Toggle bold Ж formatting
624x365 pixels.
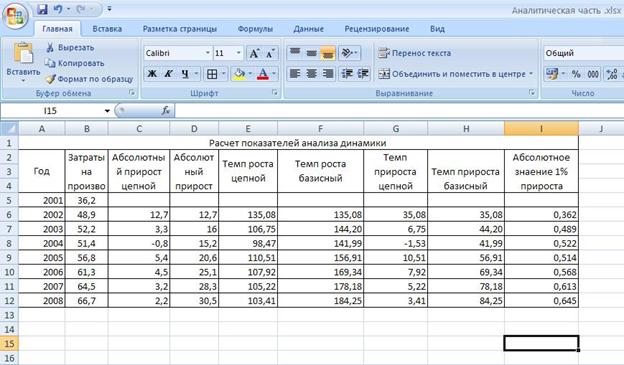(152, 74)
